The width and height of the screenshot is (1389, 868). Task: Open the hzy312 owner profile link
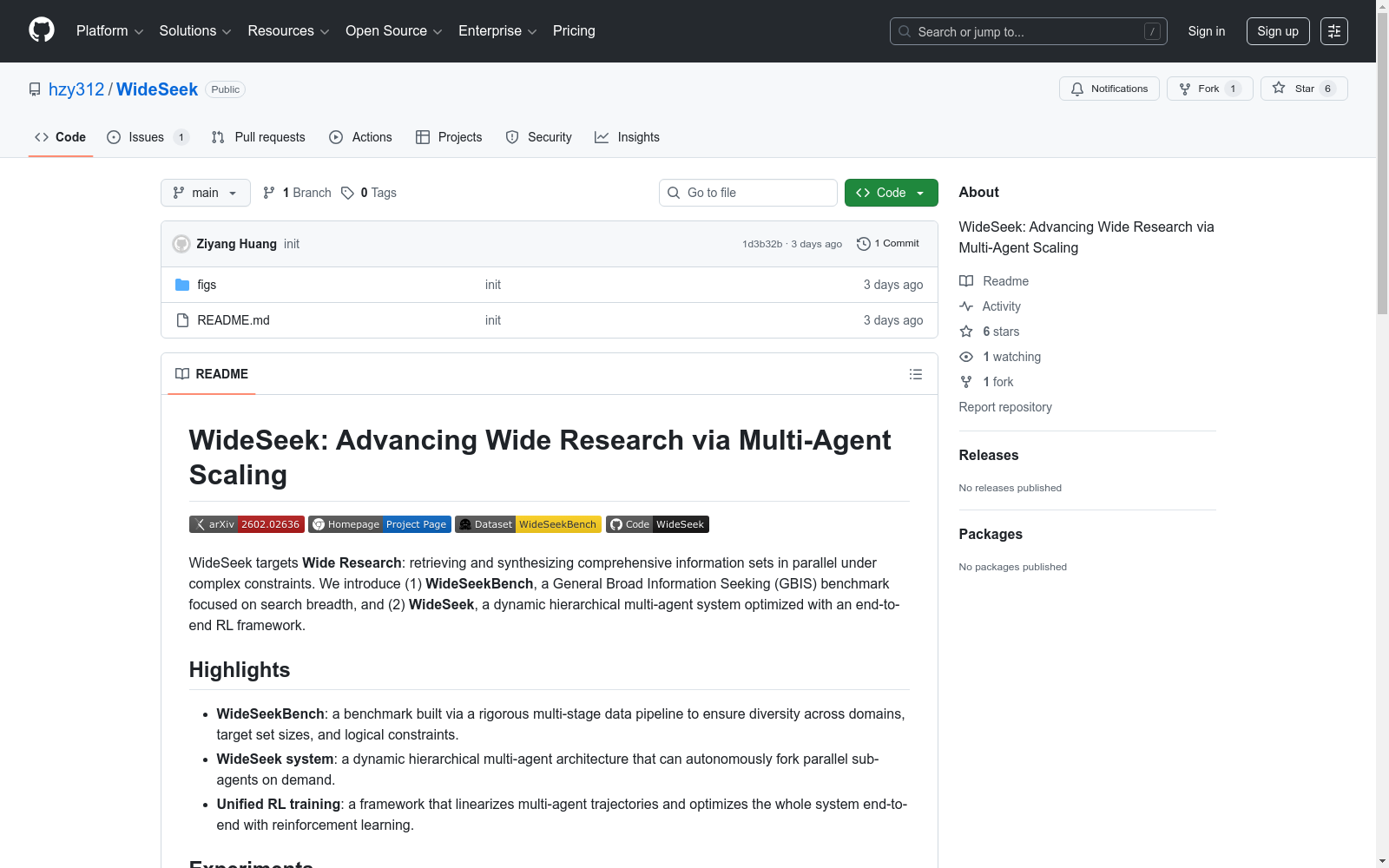pyautogui.click(x=76, y=89)
